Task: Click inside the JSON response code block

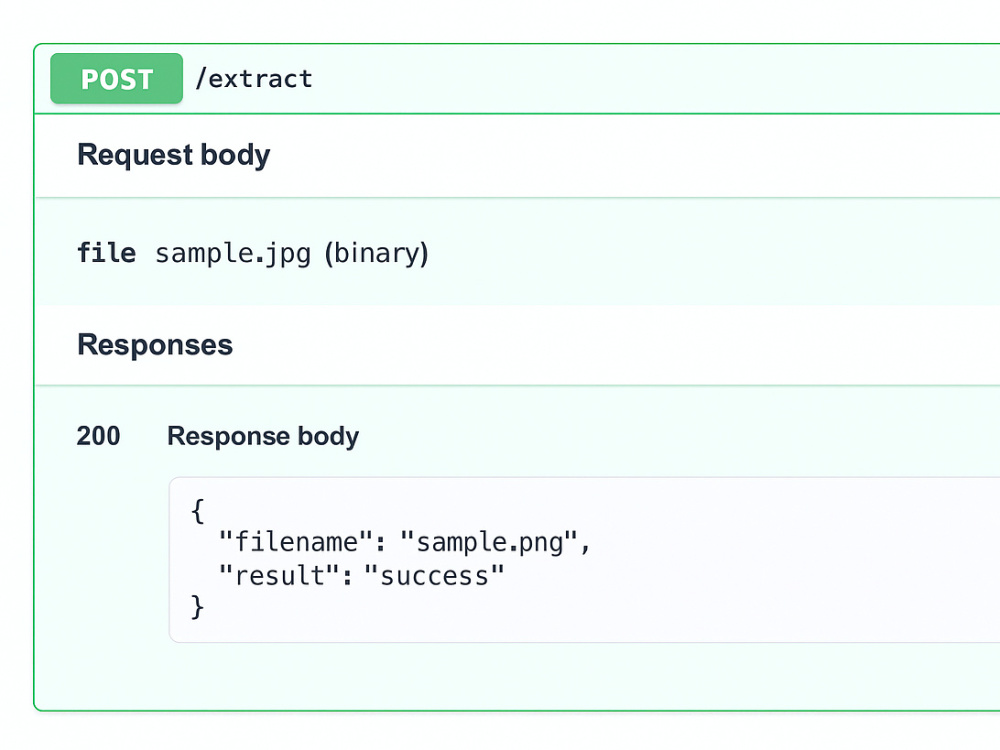Action: tap(584, 559)
